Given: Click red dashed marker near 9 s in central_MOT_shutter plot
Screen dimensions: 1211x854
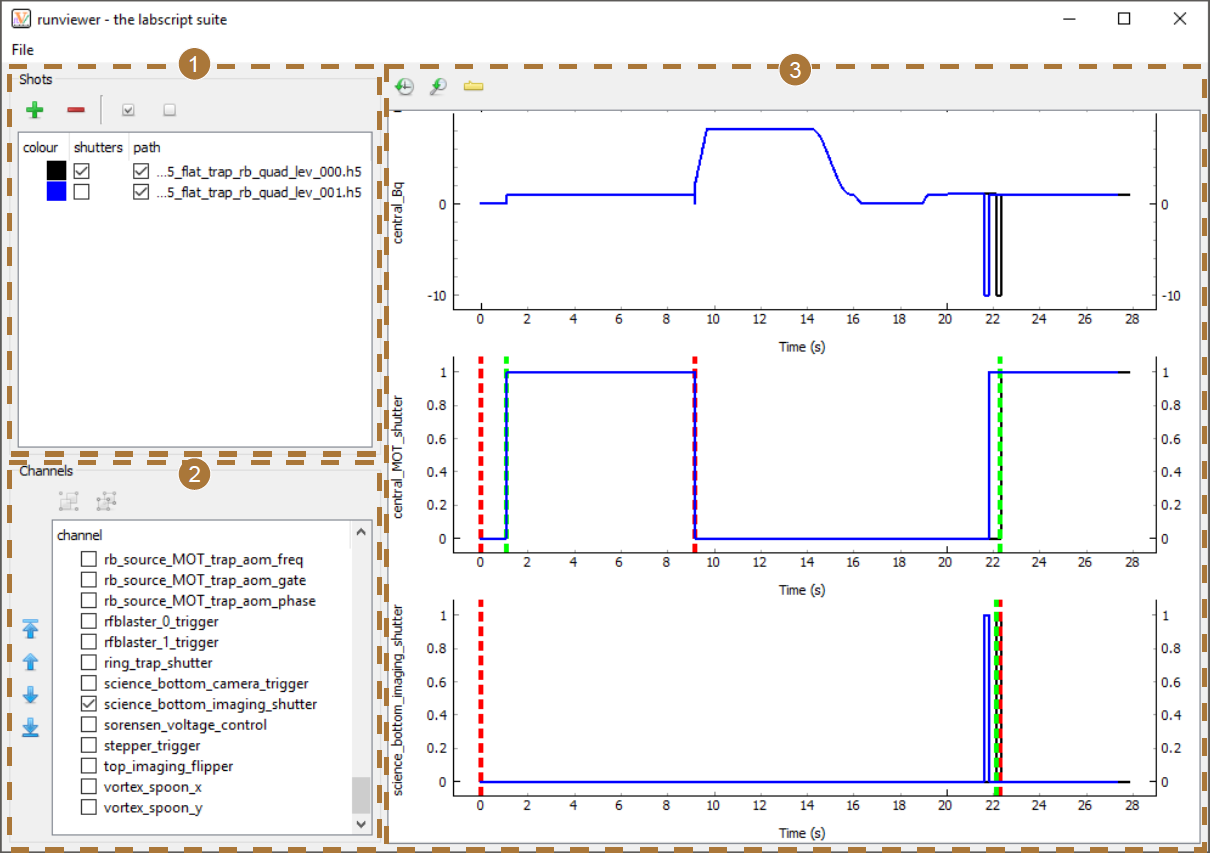Looking at the screenshot, I should coord(694,454).
